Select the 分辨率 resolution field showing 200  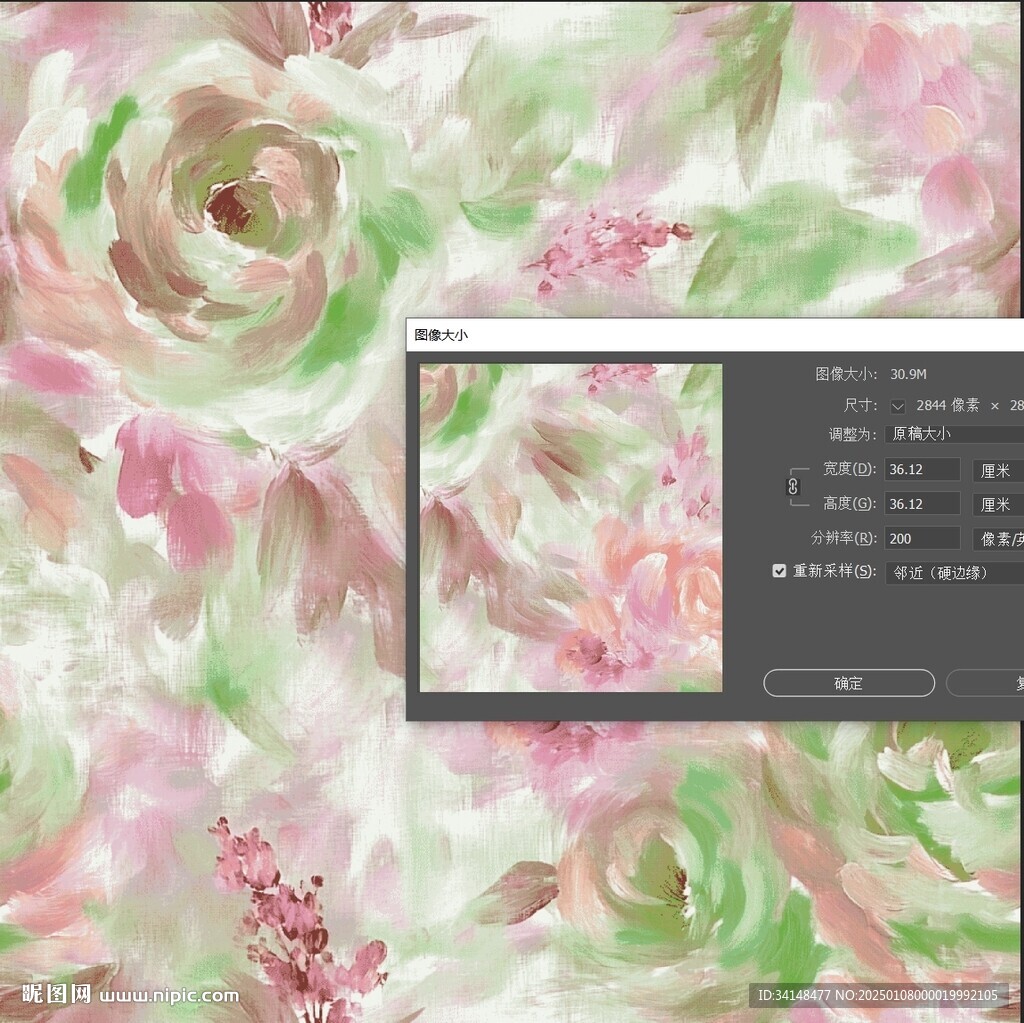point(921,538)
